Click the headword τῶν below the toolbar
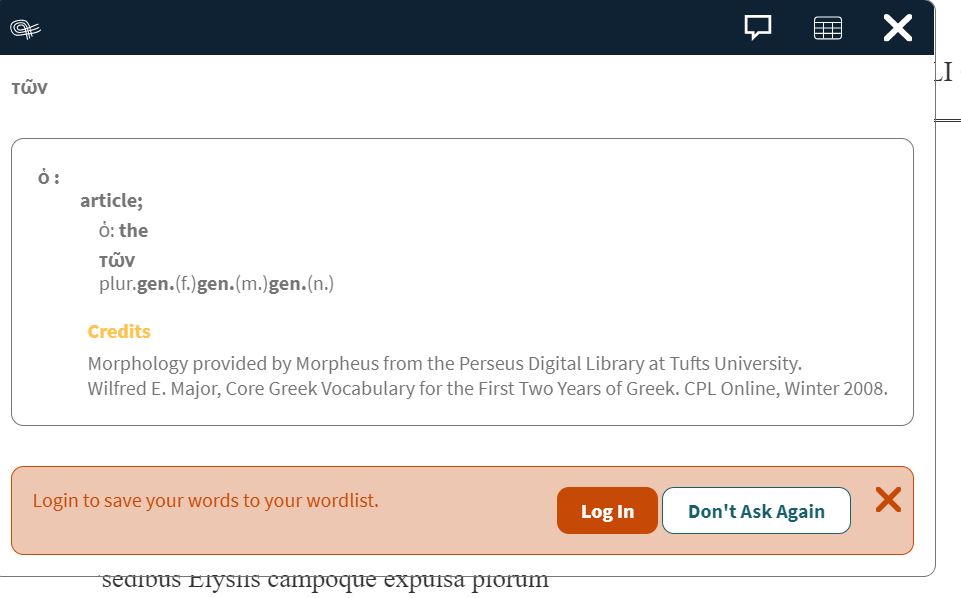This screenshot has width=961, height=598. (x=29, y=88)
